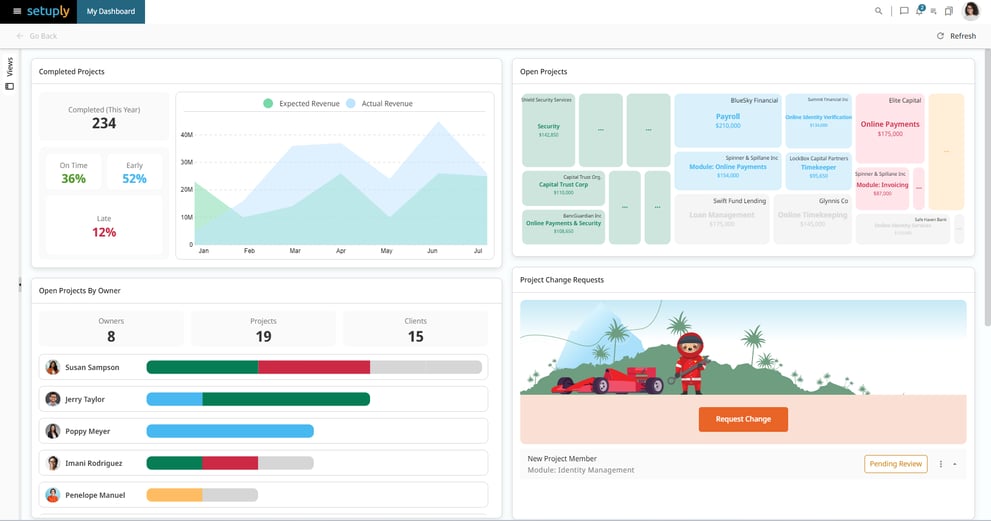Click Susan Sampson's red progress bar segment
Screen dimensions: 991x521
[x=314, y=367]
